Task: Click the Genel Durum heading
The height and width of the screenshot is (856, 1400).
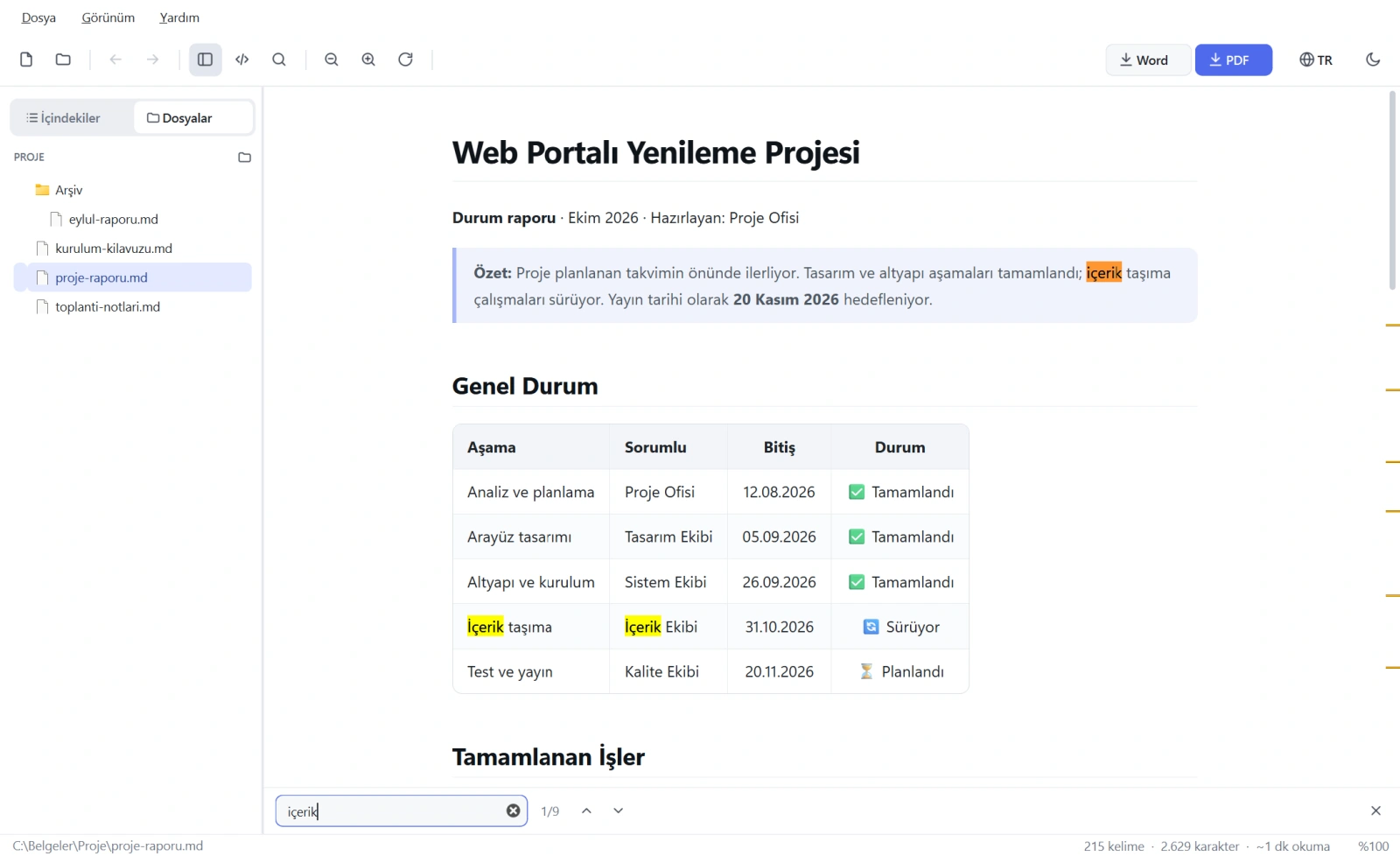Action: point(525,386)
